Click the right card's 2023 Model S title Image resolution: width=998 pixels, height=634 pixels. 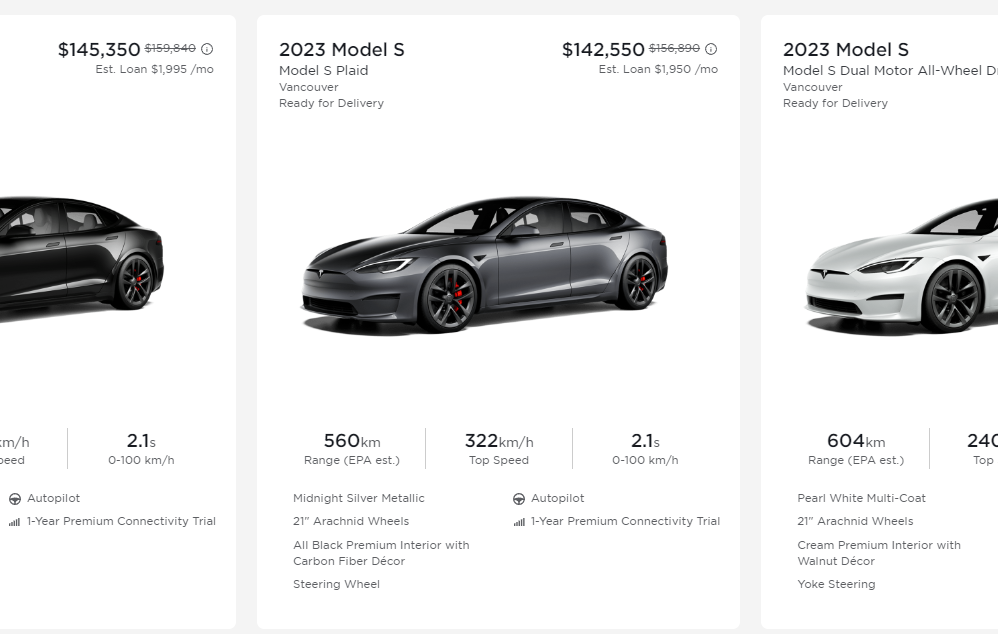(x=845, y=50)
